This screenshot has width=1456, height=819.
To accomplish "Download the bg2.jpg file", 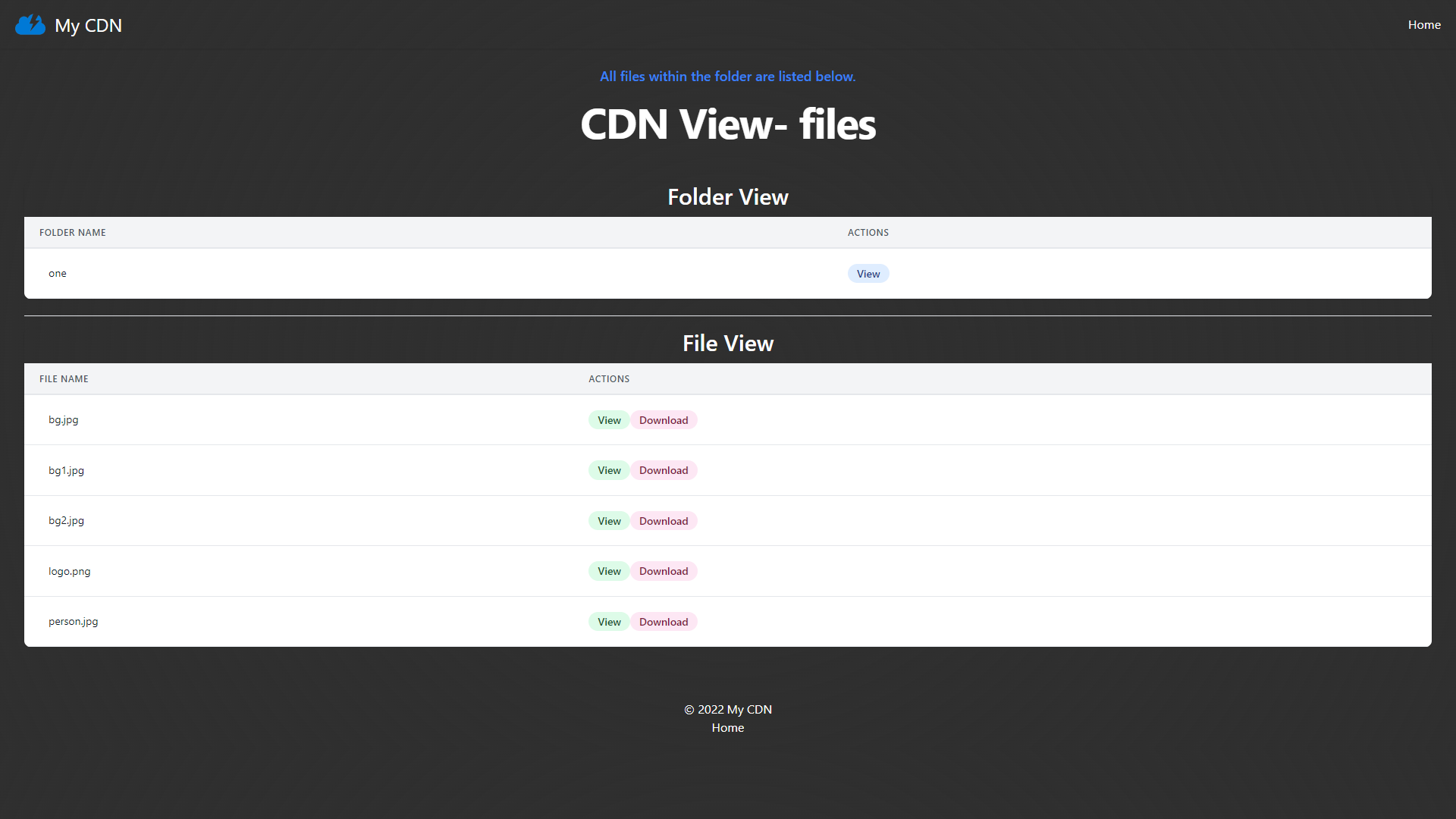I will click(663, 521).
